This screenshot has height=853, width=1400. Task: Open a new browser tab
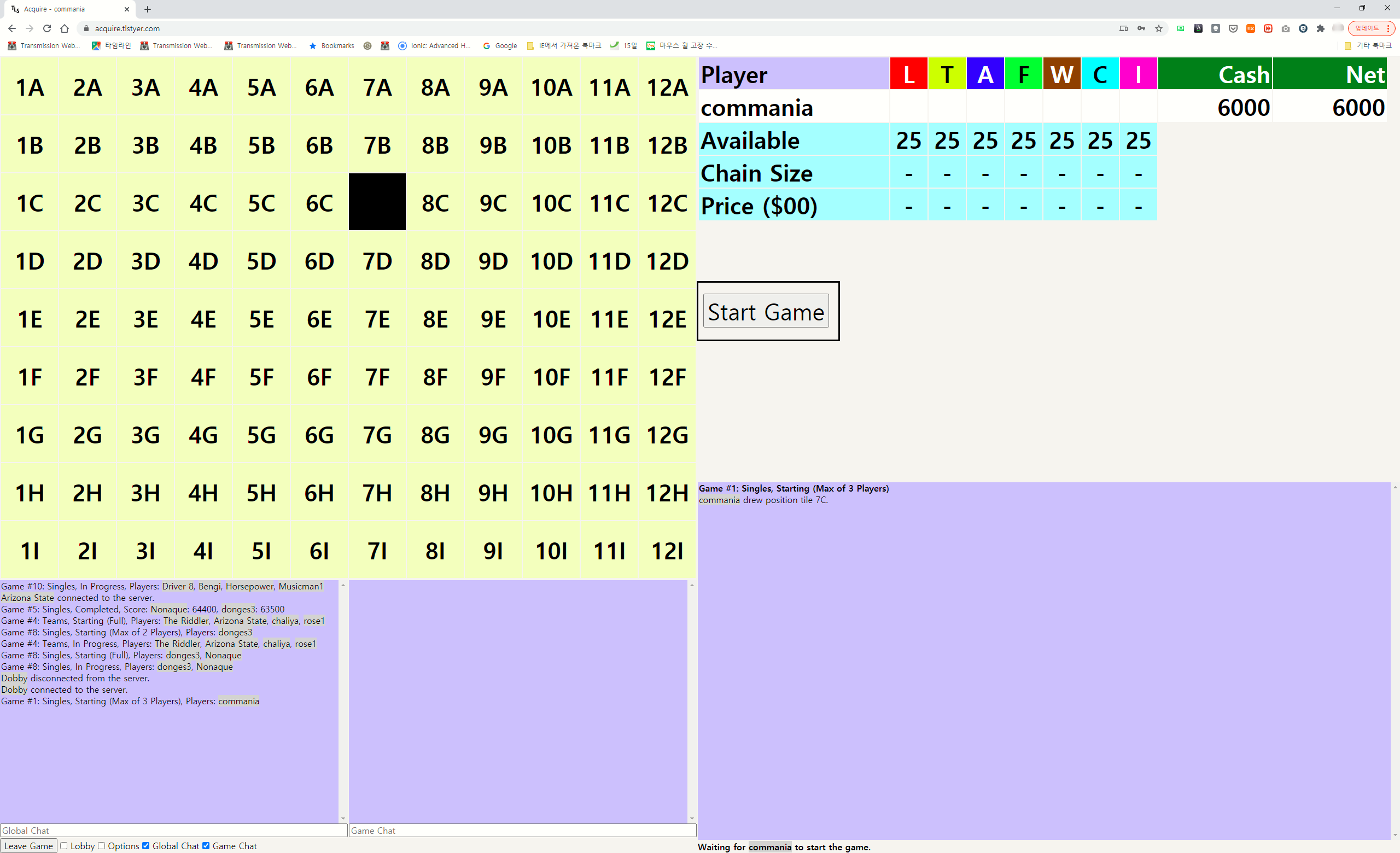click(148, 9)
